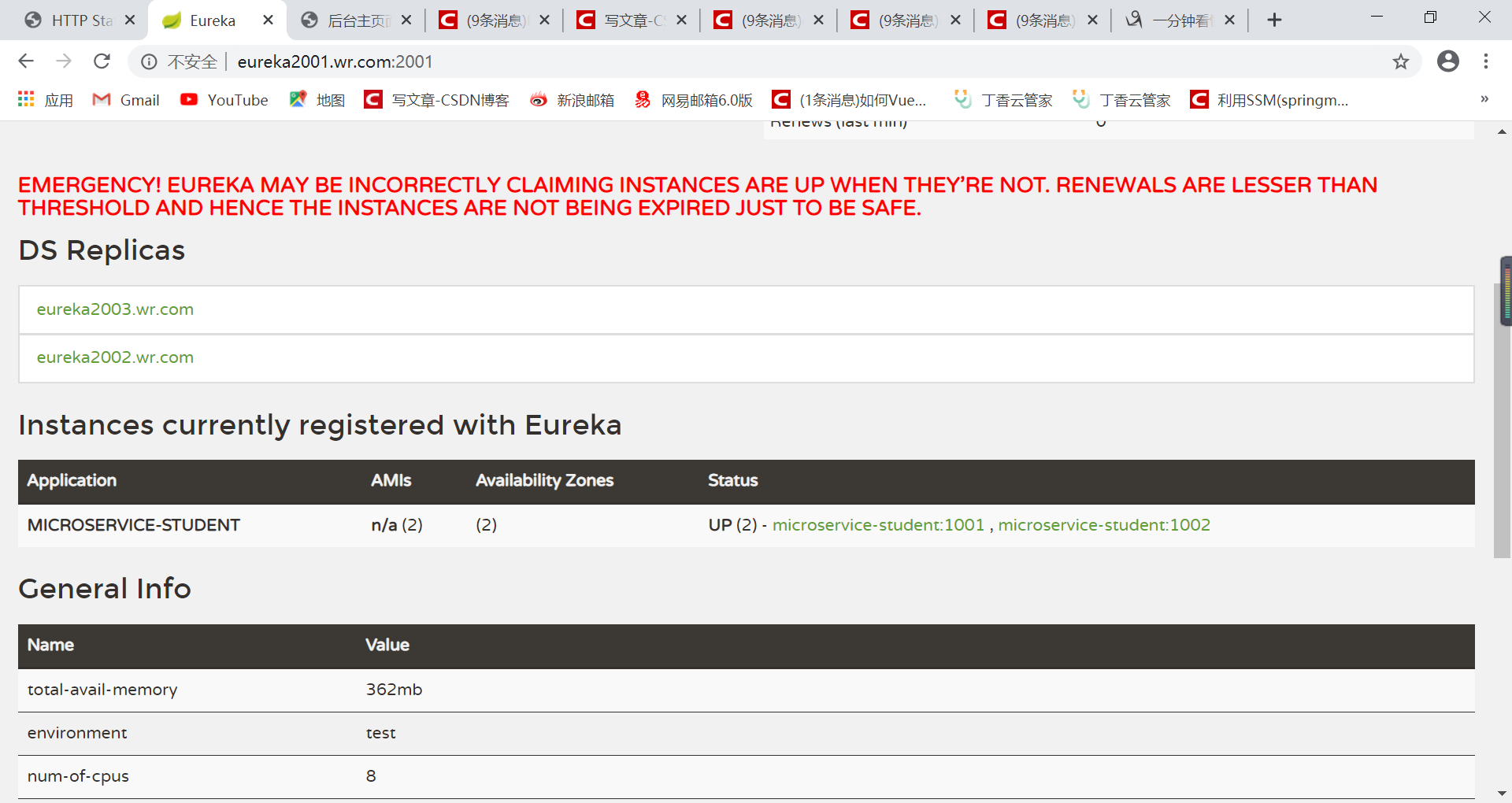Viewport: 1512px width, 803px height.
Task: Click the vertical scrollbar thumb
Action: [x=1502, y=421]
